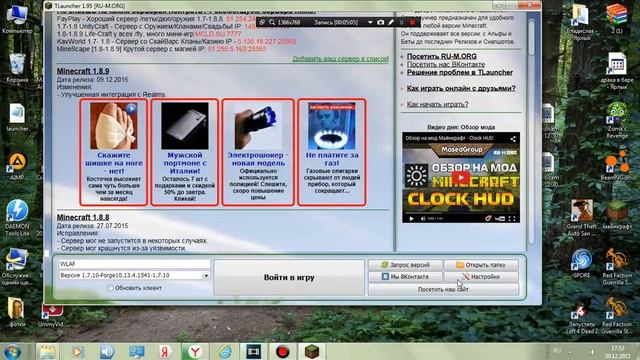640x360 pixels.
Task: Select the Grand Theft Auto San desktop shortcut
Action: pos(582,218)
